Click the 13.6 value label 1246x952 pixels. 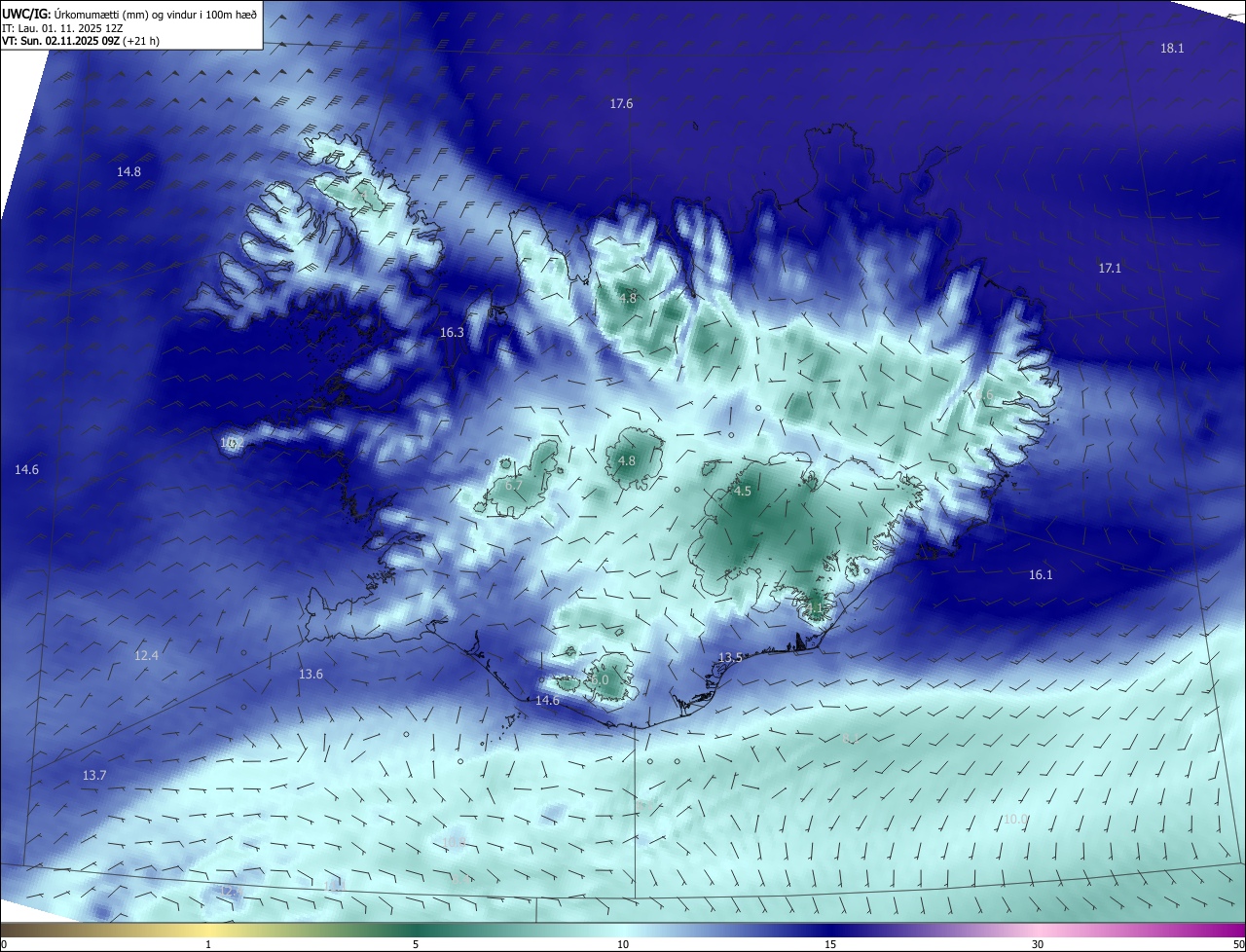[x=311, y=675]
